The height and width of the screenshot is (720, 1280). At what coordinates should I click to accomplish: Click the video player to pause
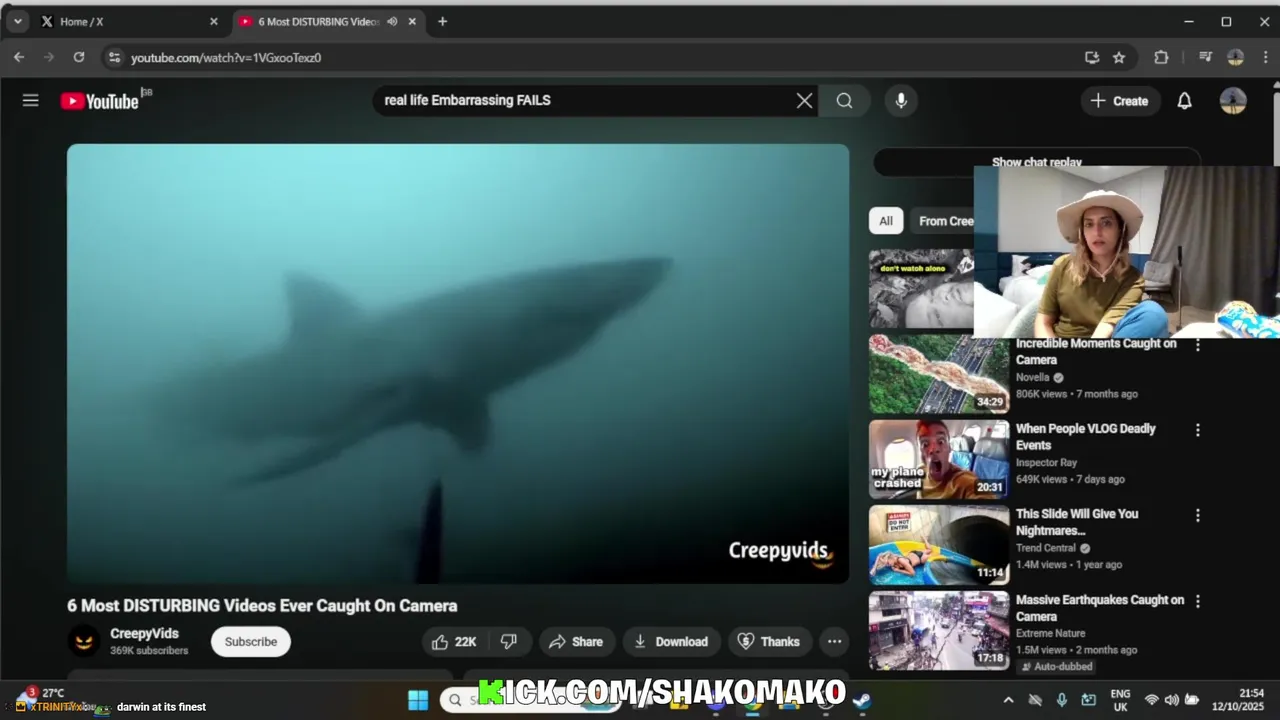click(458, 364)
